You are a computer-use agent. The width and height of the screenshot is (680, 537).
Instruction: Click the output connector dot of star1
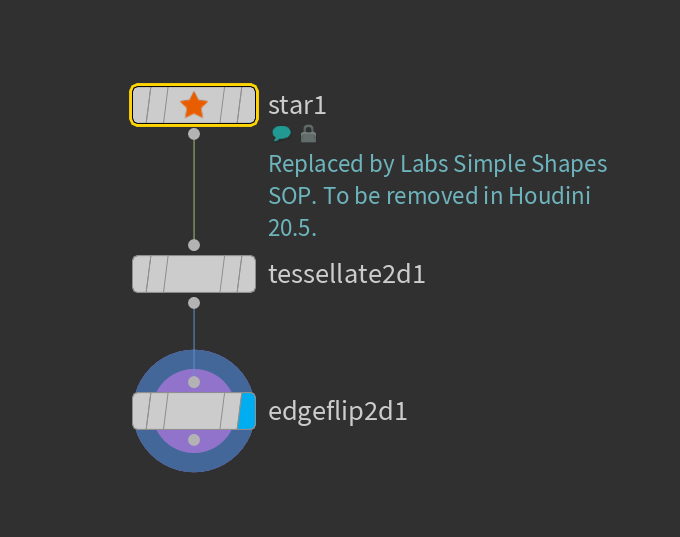194,133
